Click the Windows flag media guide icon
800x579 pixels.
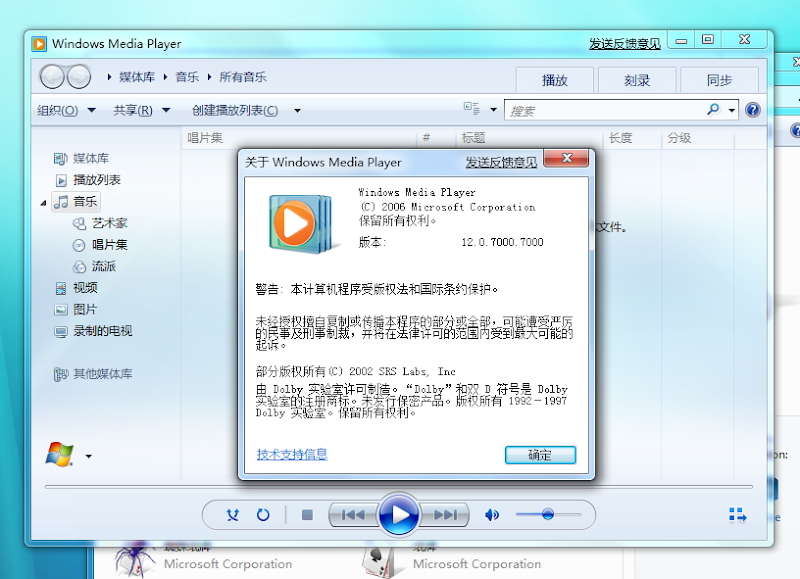pyautogui.click(x=60, y=454)
